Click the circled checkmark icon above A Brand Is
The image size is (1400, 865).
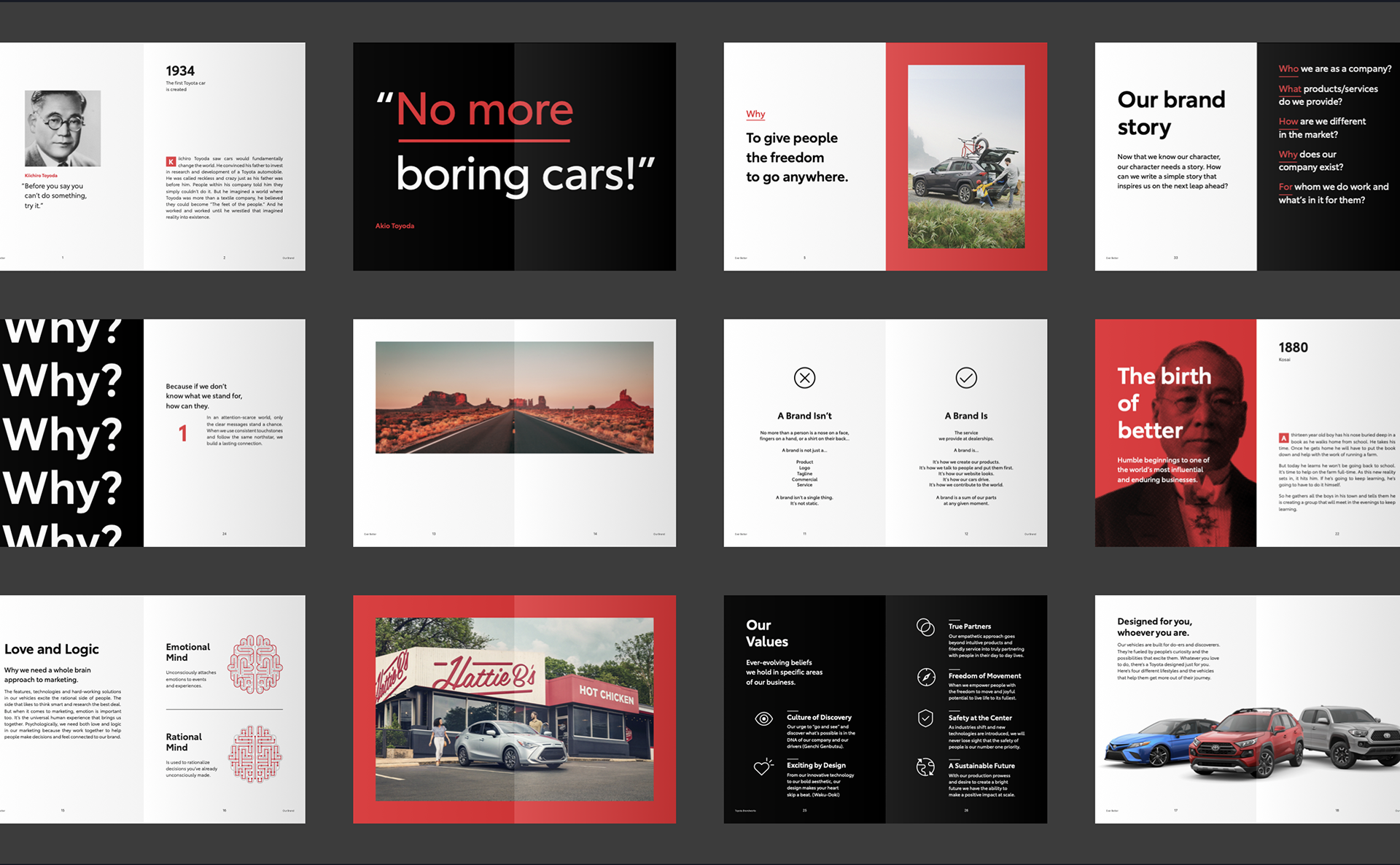[966, 378]
